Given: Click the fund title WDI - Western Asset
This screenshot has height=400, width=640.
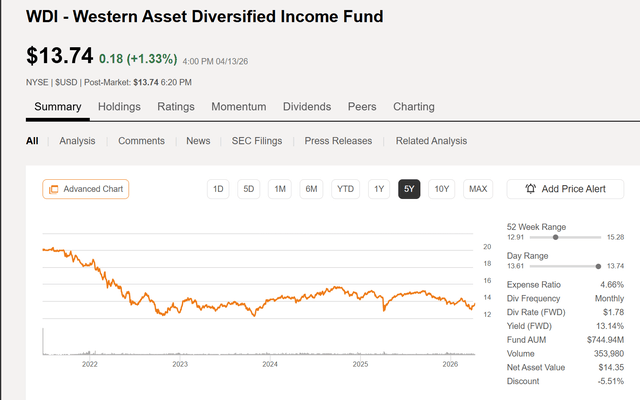Looking at the screenshot, I should click(204, 17).
